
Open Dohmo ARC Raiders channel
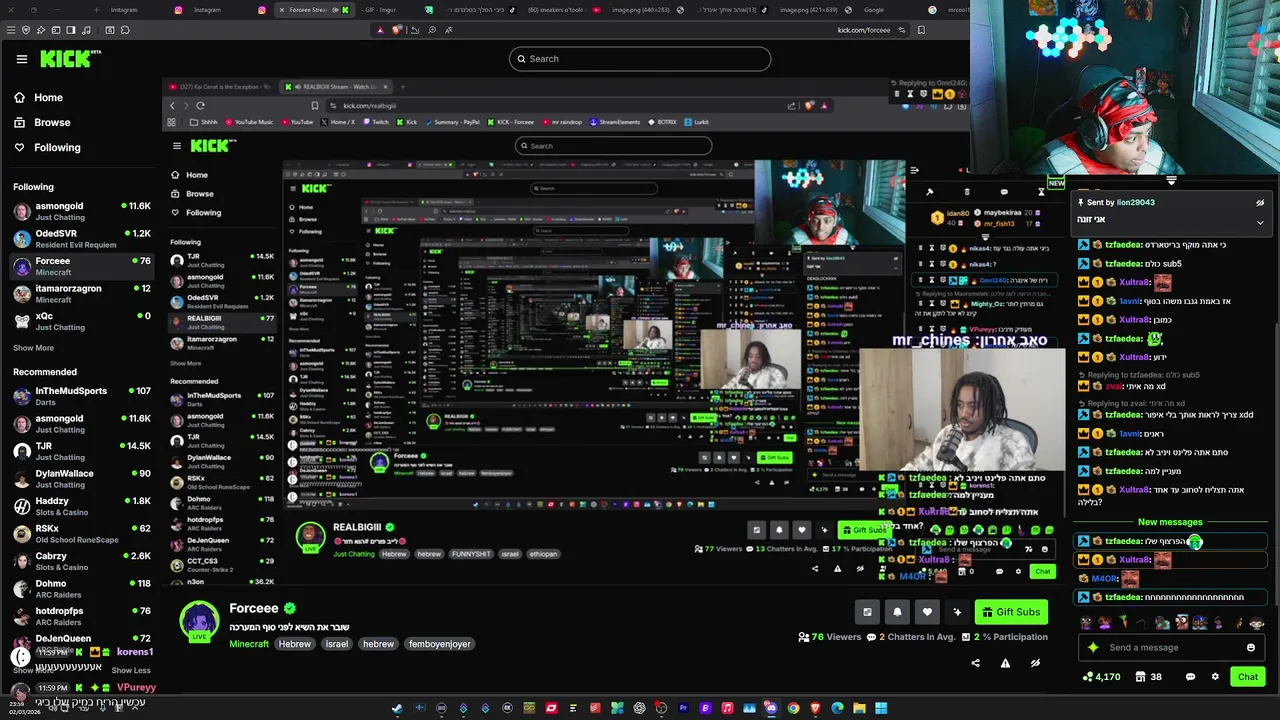click(x=80, y=589)
